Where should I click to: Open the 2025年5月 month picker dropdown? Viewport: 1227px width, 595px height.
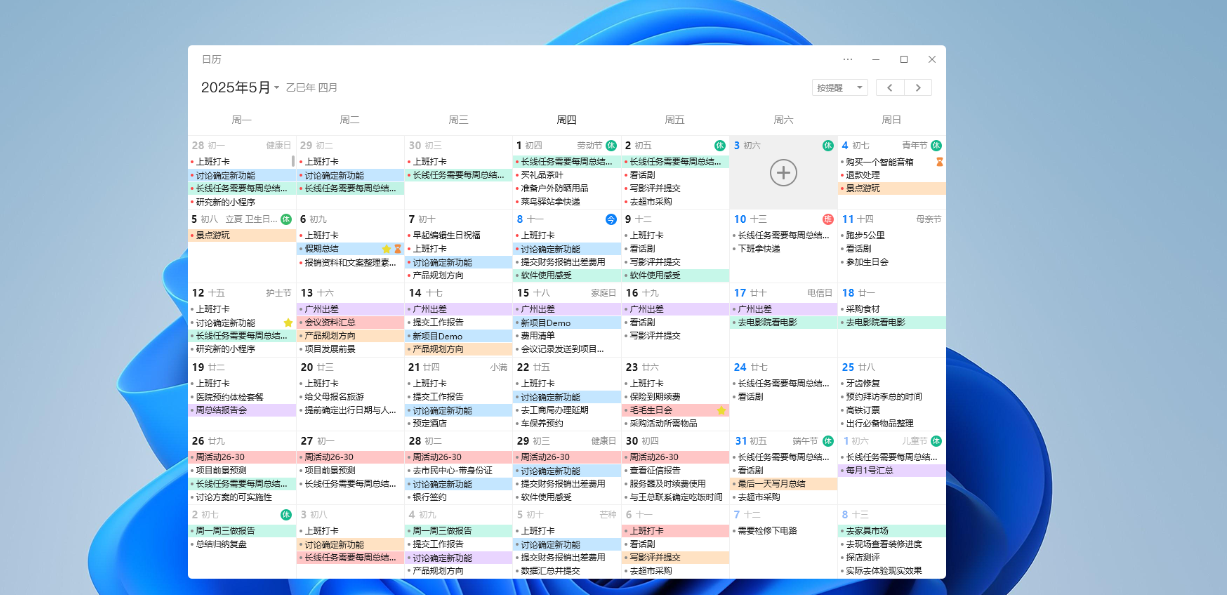point(240,88)
